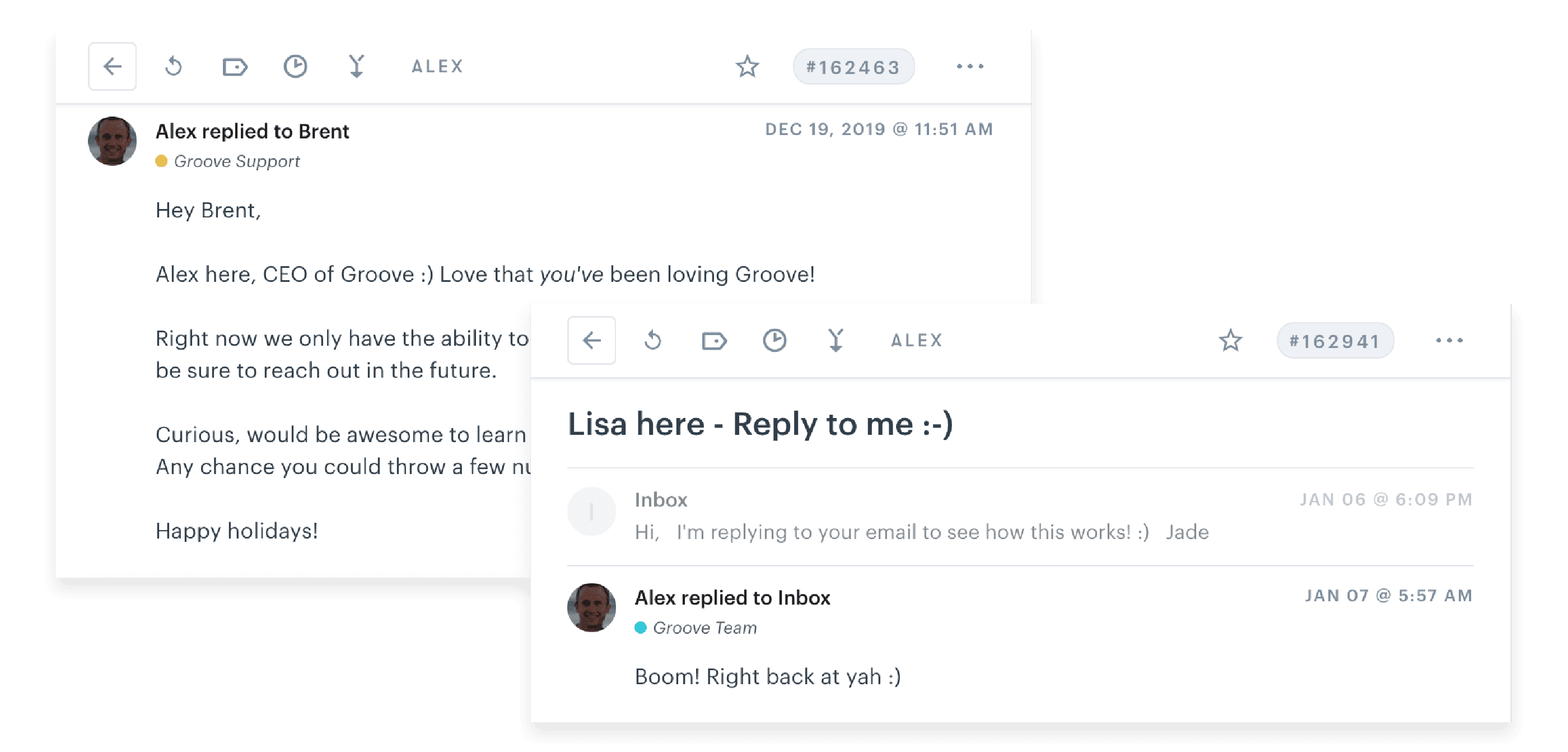Open the tag icon in the #162941 toolbar
The image size is (1568, 752).
click(x=715, y=341)
